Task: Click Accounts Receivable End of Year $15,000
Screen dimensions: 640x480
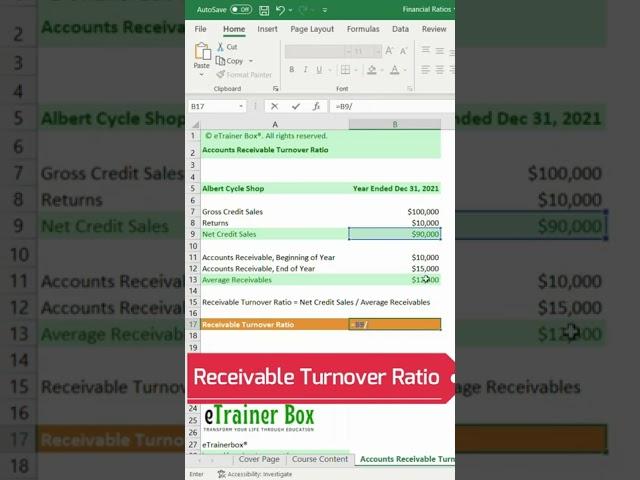Action: 395,269
